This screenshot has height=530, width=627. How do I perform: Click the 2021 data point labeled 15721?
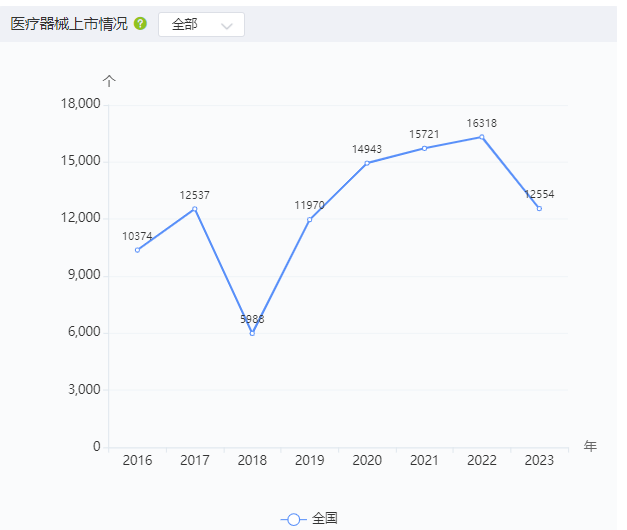click(x=424, y=148)
